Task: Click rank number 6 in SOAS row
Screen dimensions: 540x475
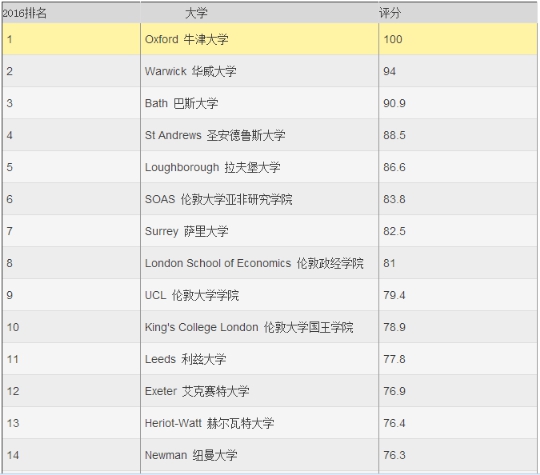Action: (10, 199)
